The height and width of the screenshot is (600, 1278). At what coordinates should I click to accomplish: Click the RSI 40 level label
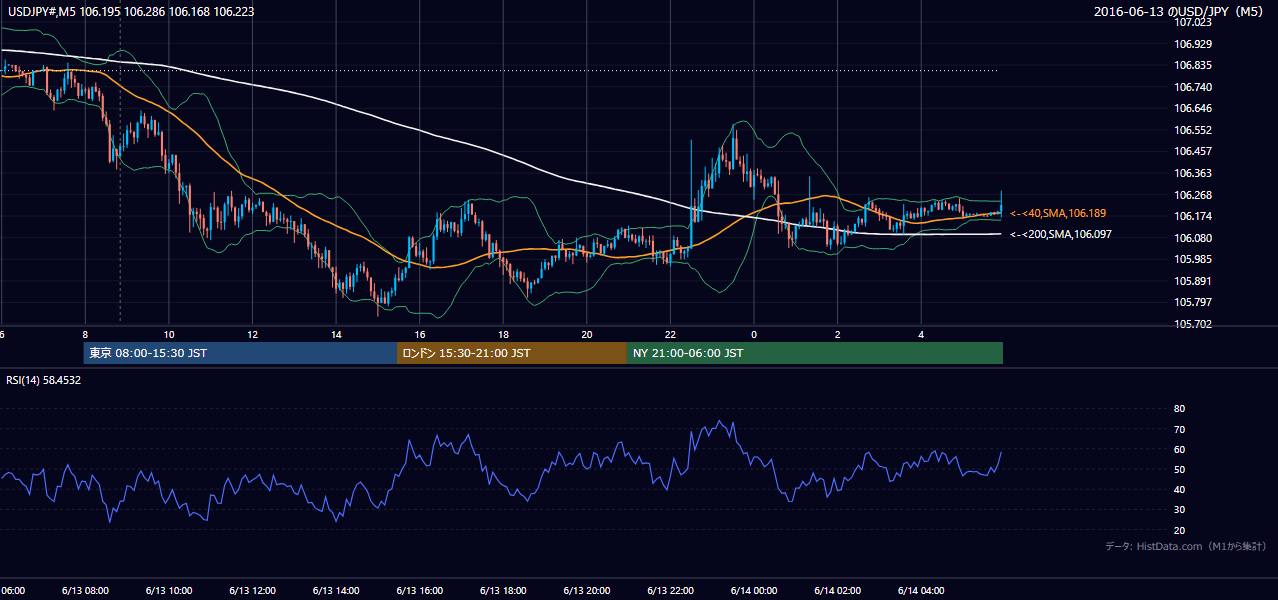(1179, 489)
